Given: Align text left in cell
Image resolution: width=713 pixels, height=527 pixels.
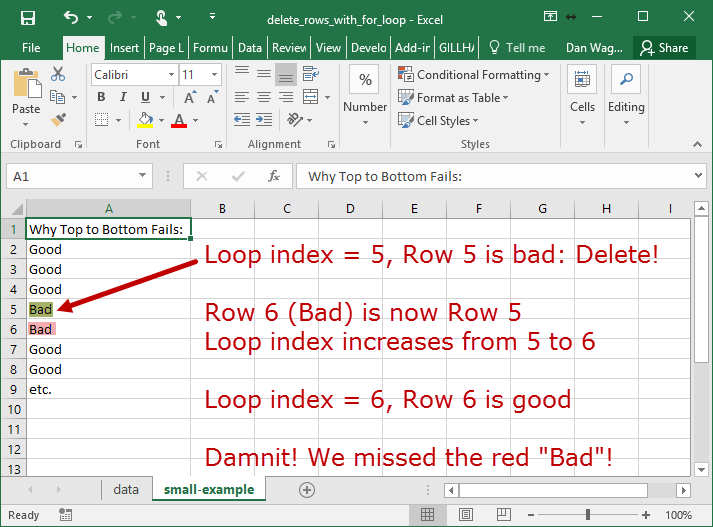Looking at the screenshot, I should click(x=242, y=97).
